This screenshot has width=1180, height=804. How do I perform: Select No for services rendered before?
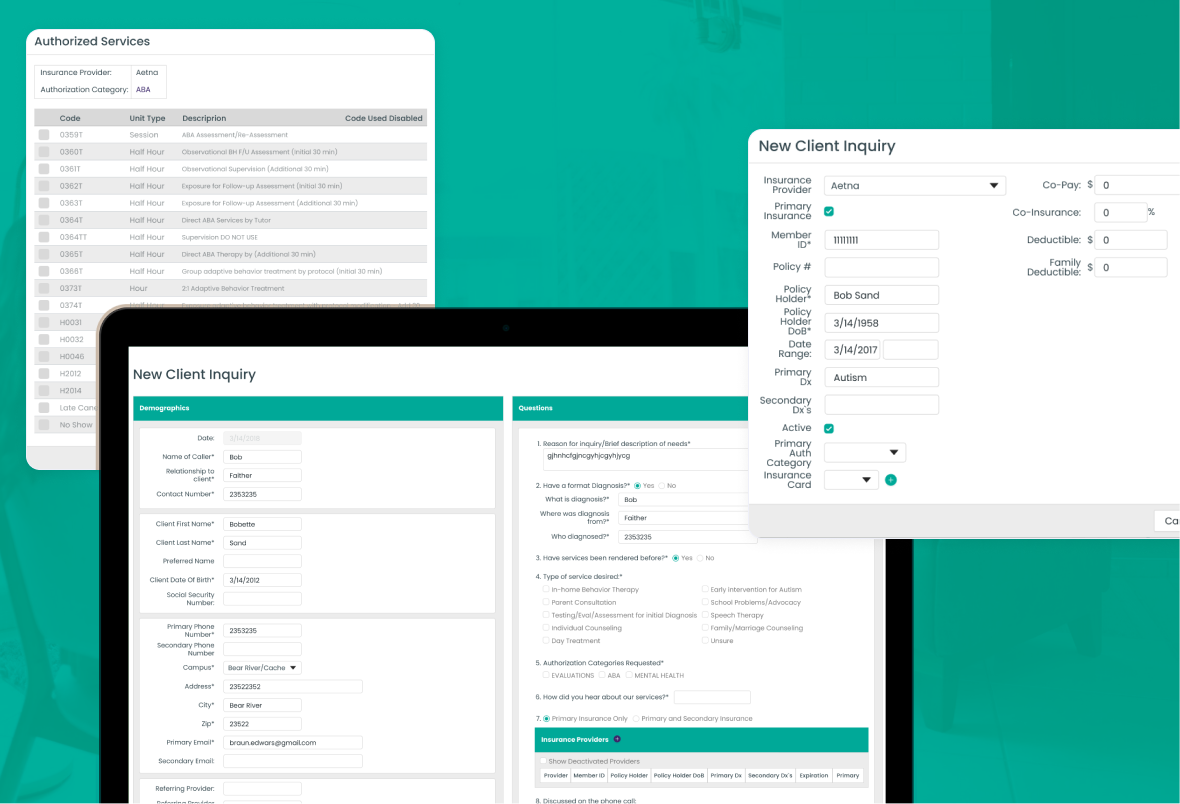(x=700, y=558)
